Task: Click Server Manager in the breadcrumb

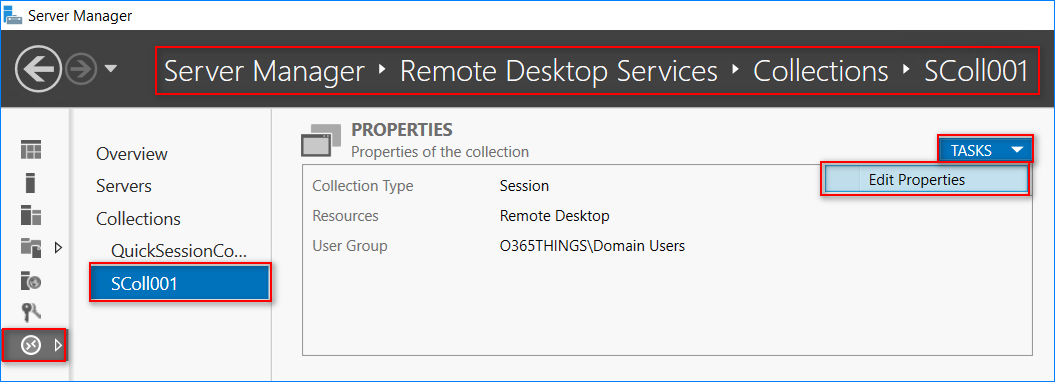Action: 264,71
